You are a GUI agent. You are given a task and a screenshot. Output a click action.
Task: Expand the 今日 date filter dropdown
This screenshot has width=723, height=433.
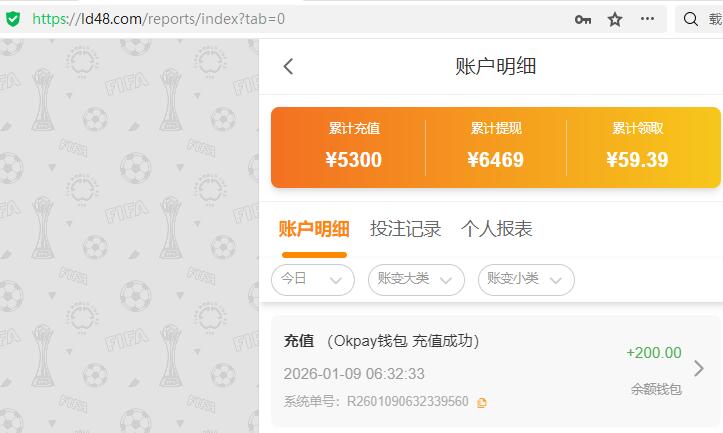[313, 279]
